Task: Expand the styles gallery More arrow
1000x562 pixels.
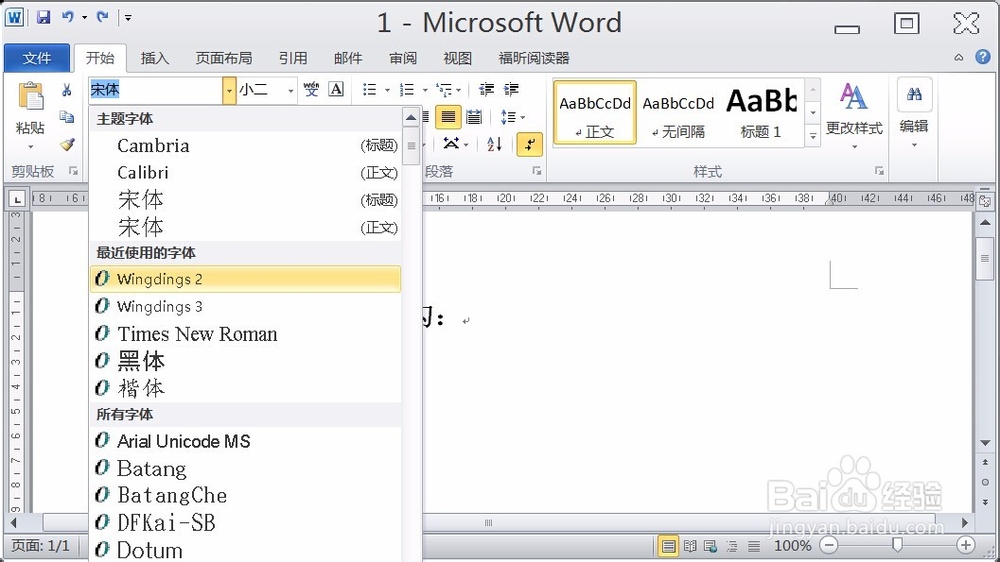Action: coord(812,136)
